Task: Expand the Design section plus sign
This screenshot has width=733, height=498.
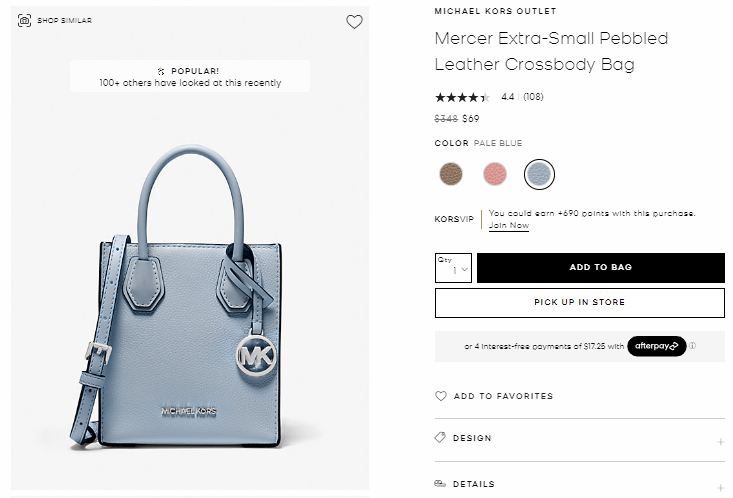Action: pyautogui.click(x=720, y=441)
